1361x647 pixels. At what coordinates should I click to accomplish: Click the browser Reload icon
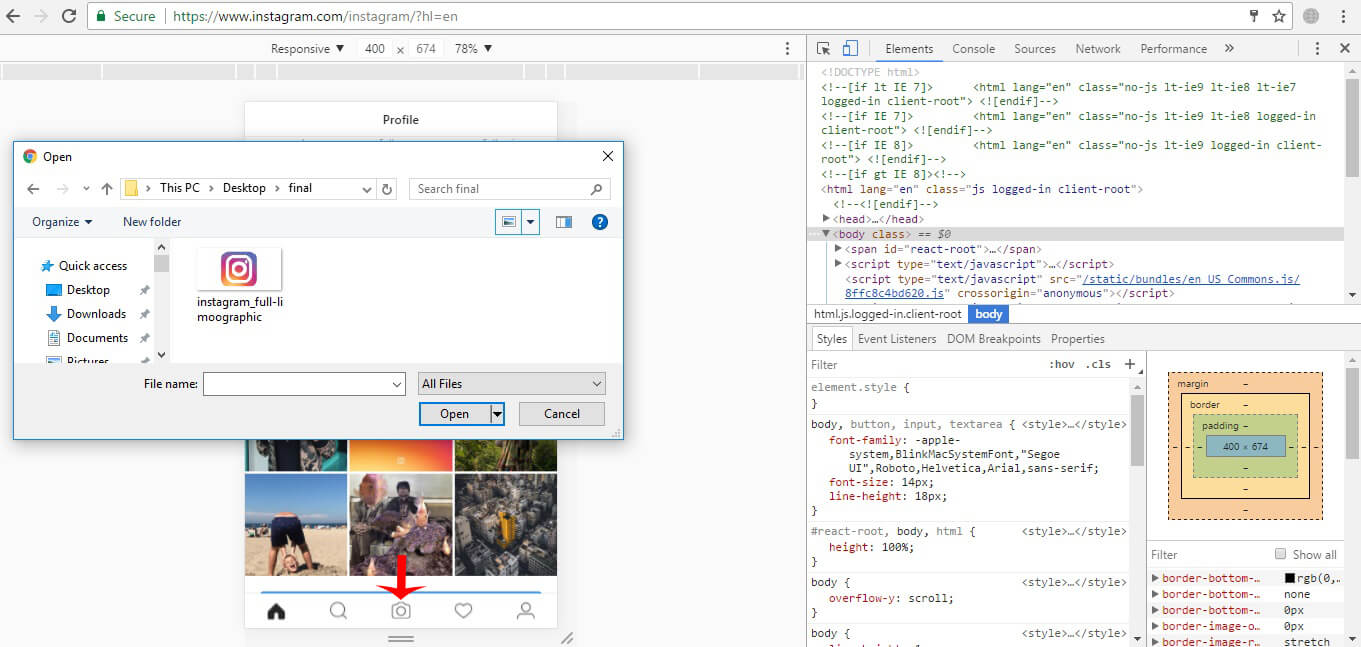pos(69,16)
